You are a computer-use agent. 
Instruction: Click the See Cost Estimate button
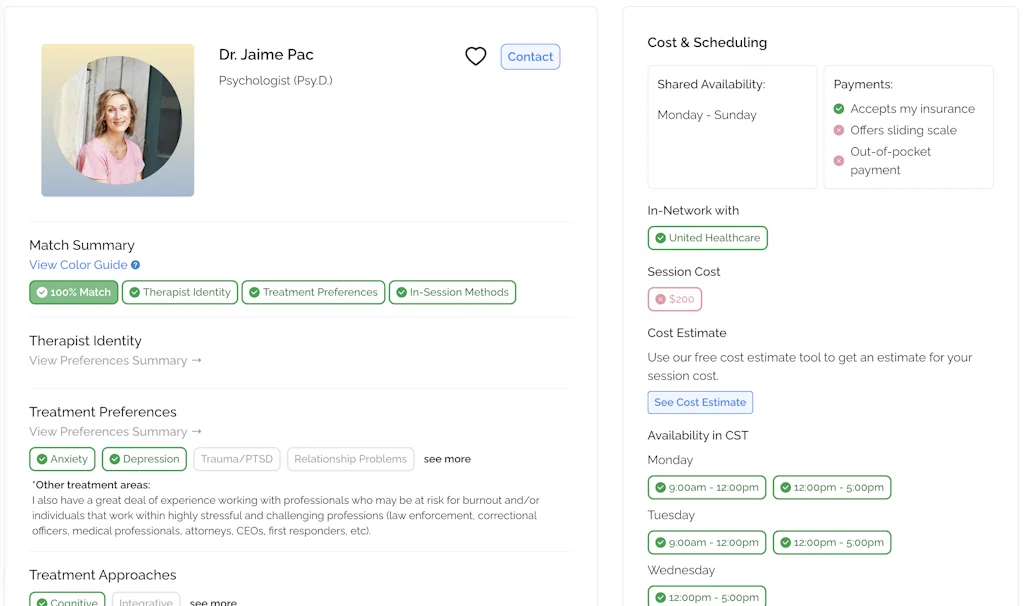[x=700, y=402]
